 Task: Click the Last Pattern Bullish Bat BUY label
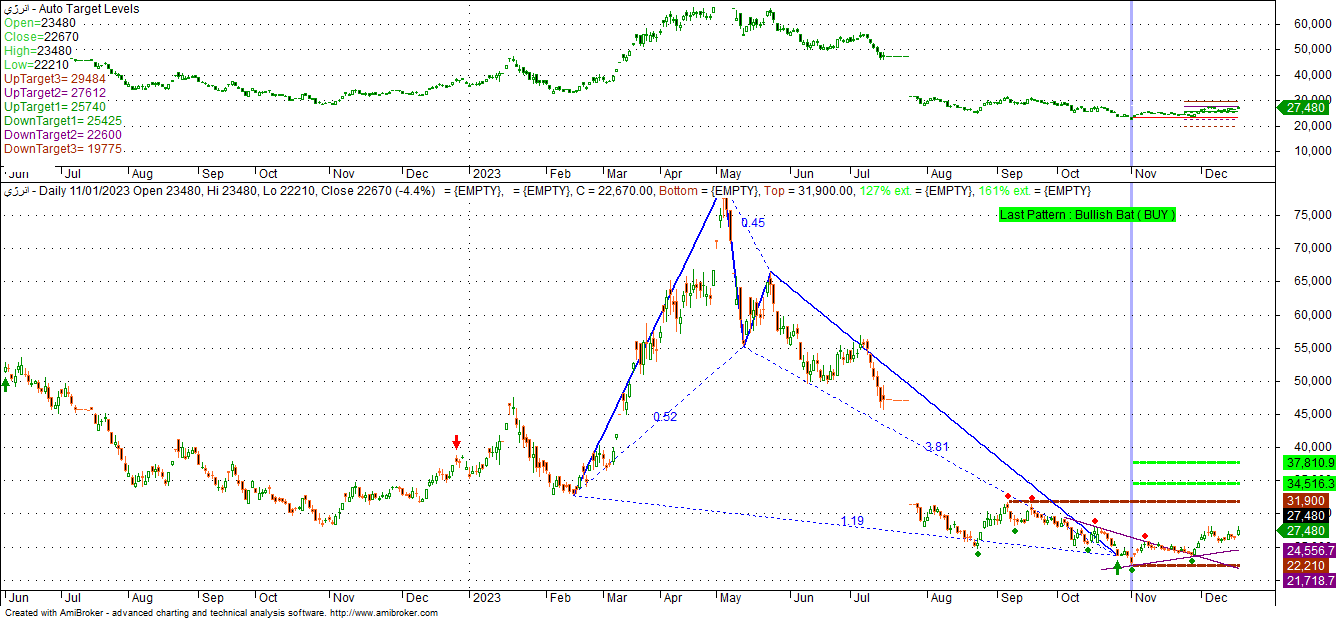(x=1087, y=215)
